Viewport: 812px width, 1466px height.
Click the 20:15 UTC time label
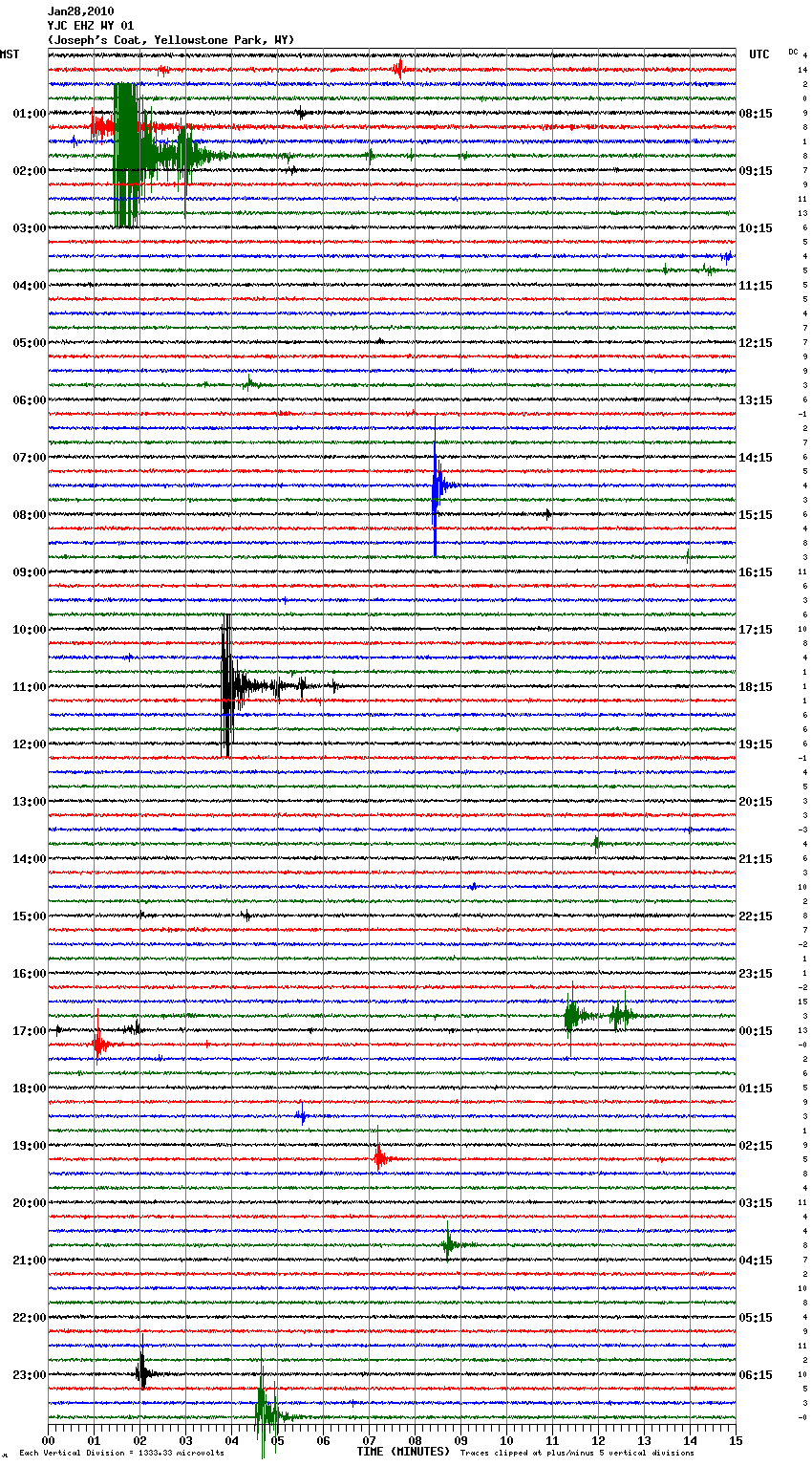point(756,802)
